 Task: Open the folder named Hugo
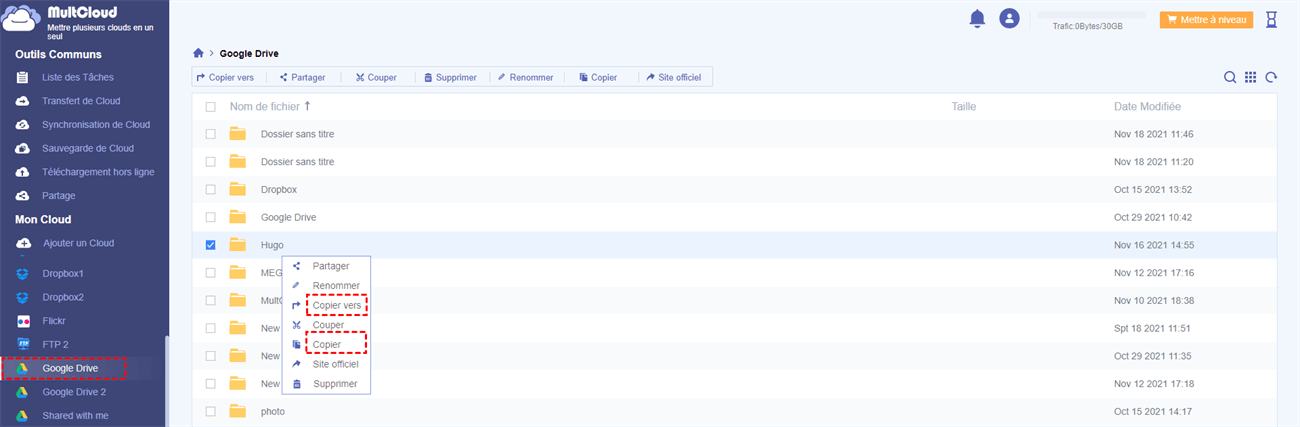pyautogui.click(x=272, y=245)
